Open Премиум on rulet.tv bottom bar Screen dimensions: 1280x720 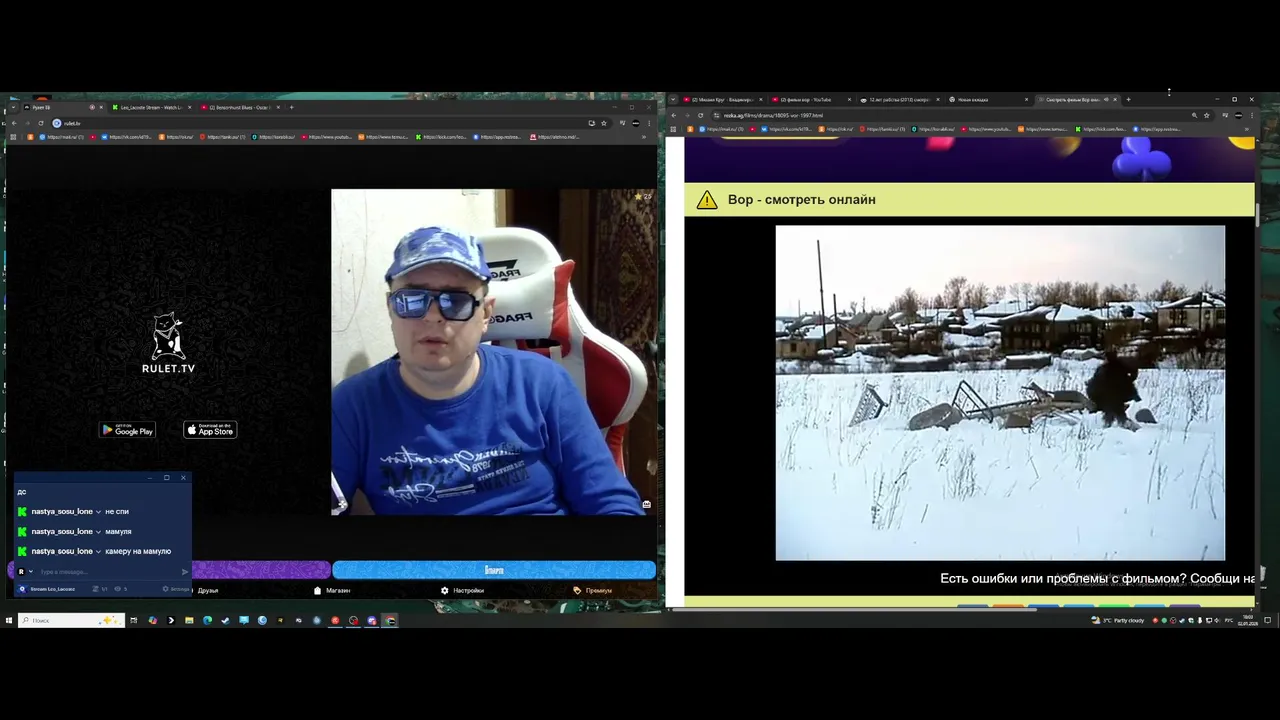click(x=593, y=591)
